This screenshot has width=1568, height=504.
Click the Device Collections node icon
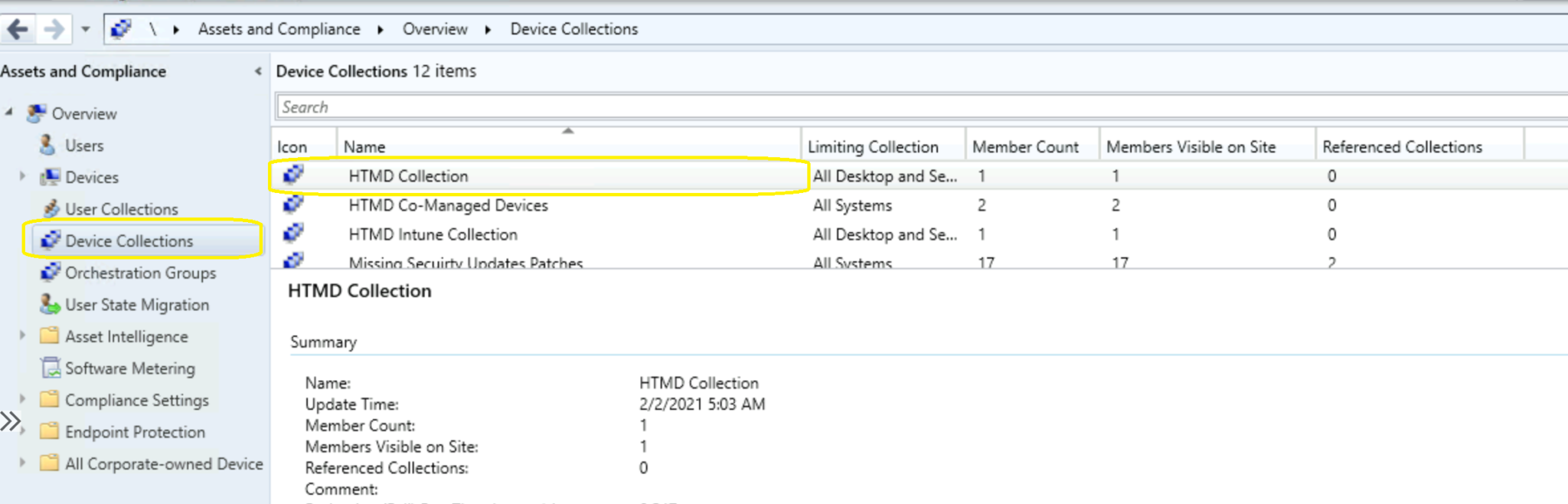51,240
